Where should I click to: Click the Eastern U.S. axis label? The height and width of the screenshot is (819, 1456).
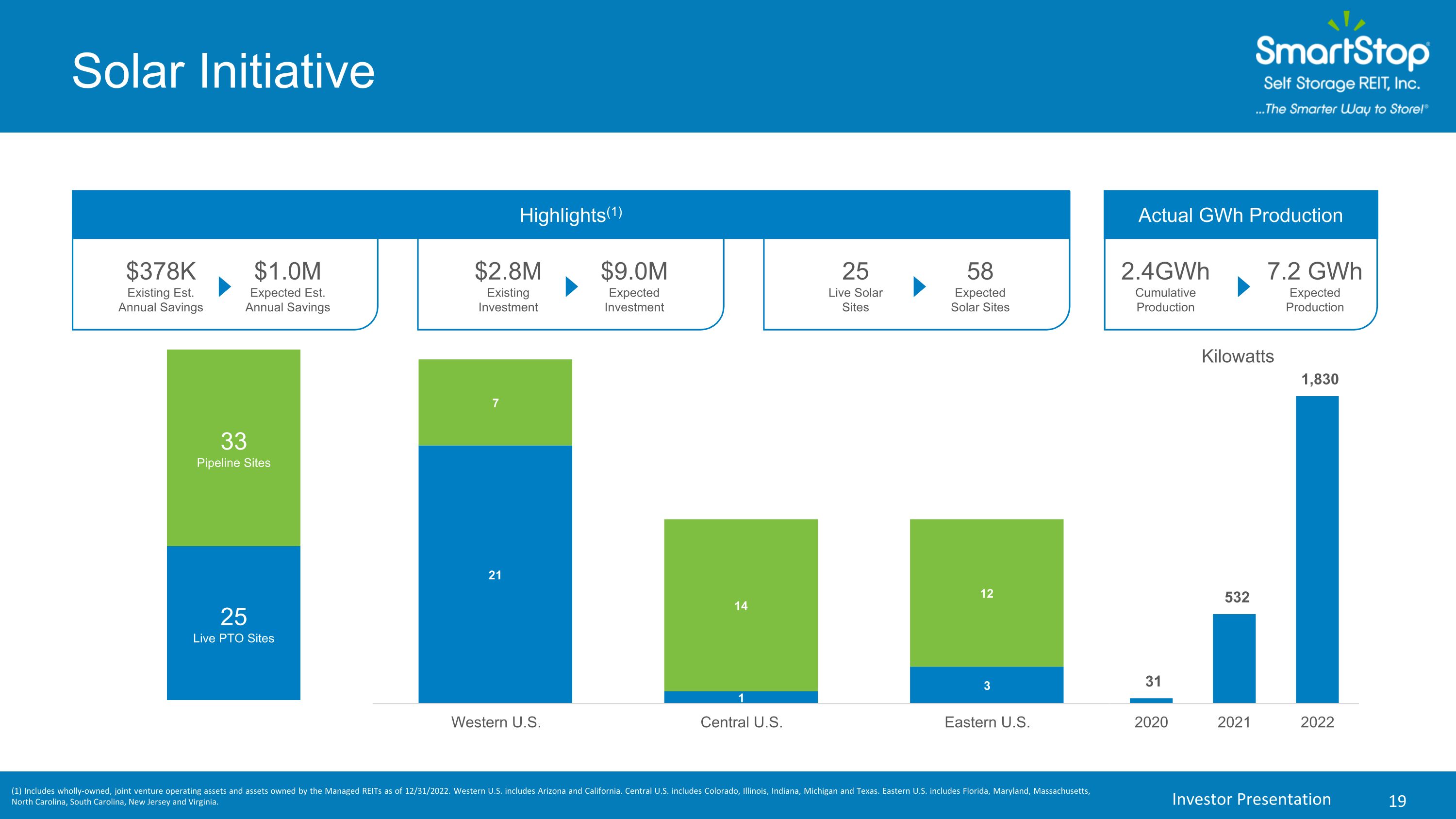[x=988, y=722]
